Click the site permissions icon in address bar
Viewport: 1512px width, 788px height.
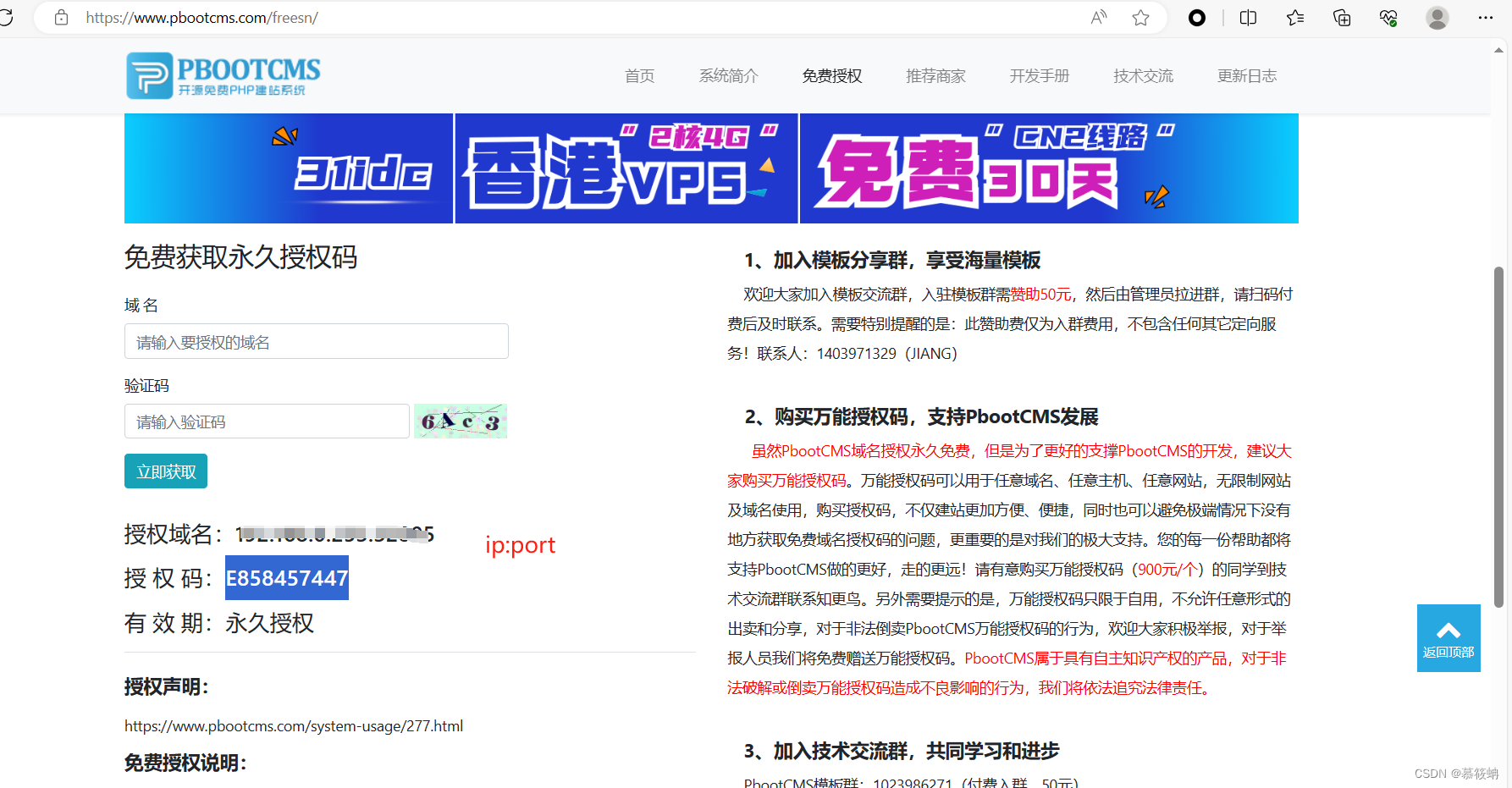(x=59, y=17)
